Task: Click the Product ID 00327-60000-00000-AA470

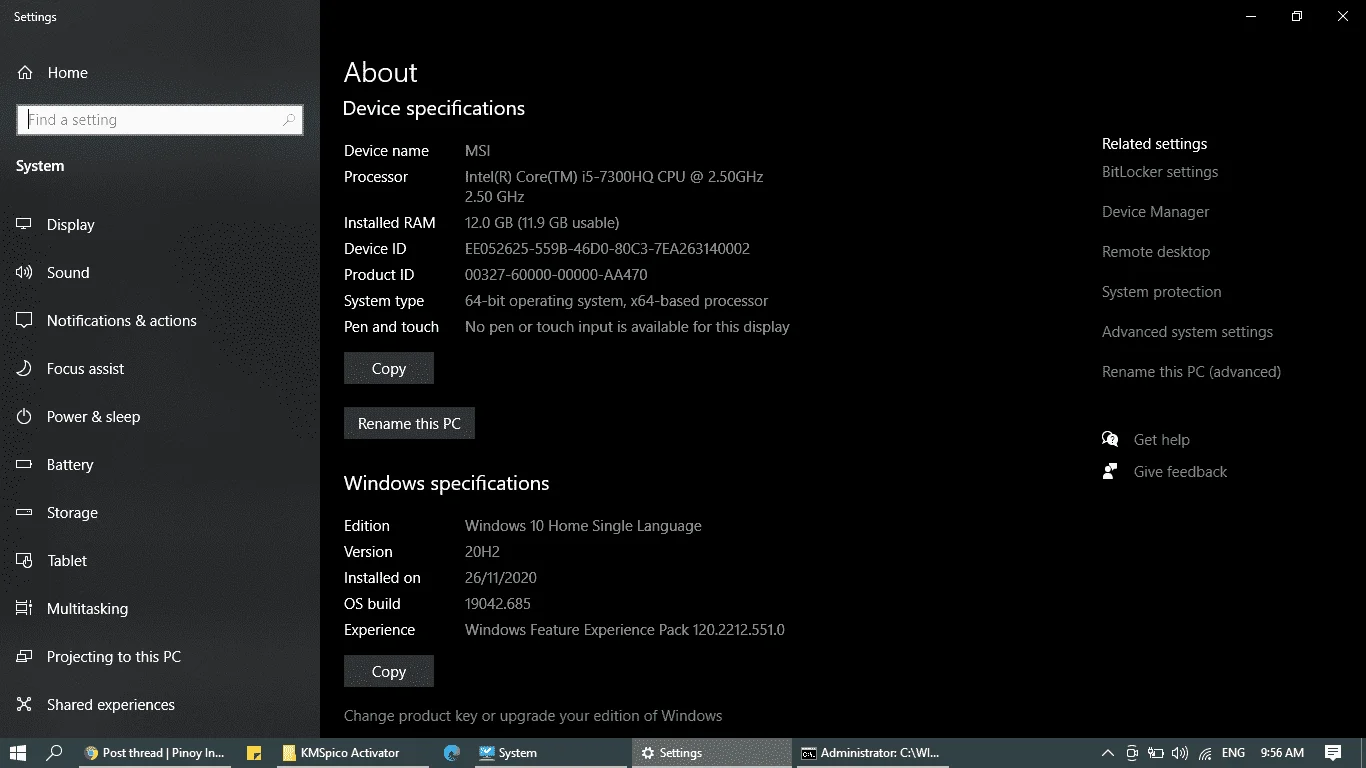Action: pos(556,275)
